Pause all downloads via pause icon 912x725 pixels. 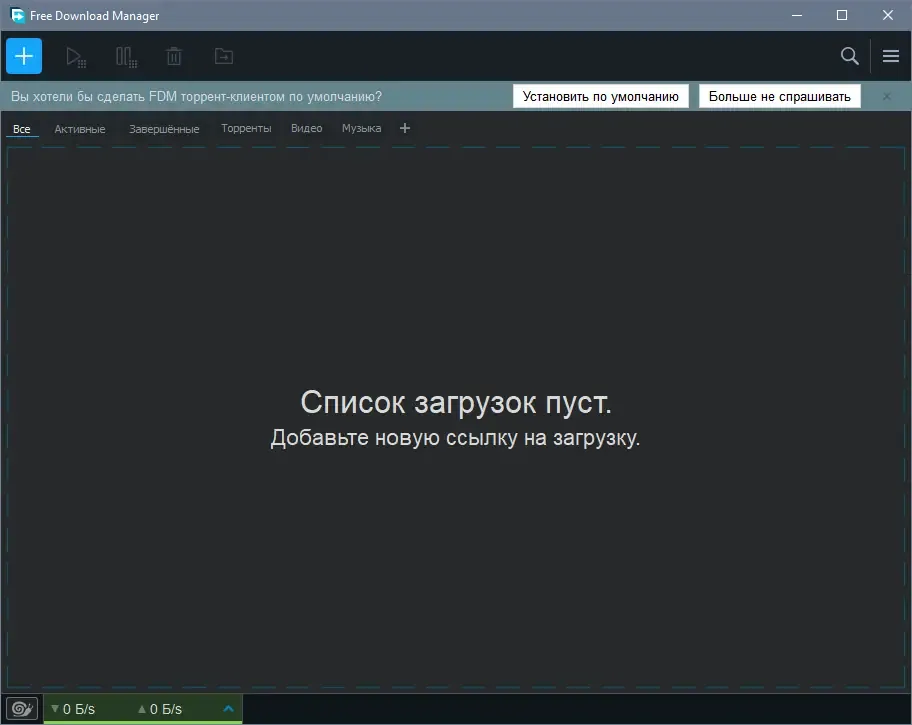(126, 56)
